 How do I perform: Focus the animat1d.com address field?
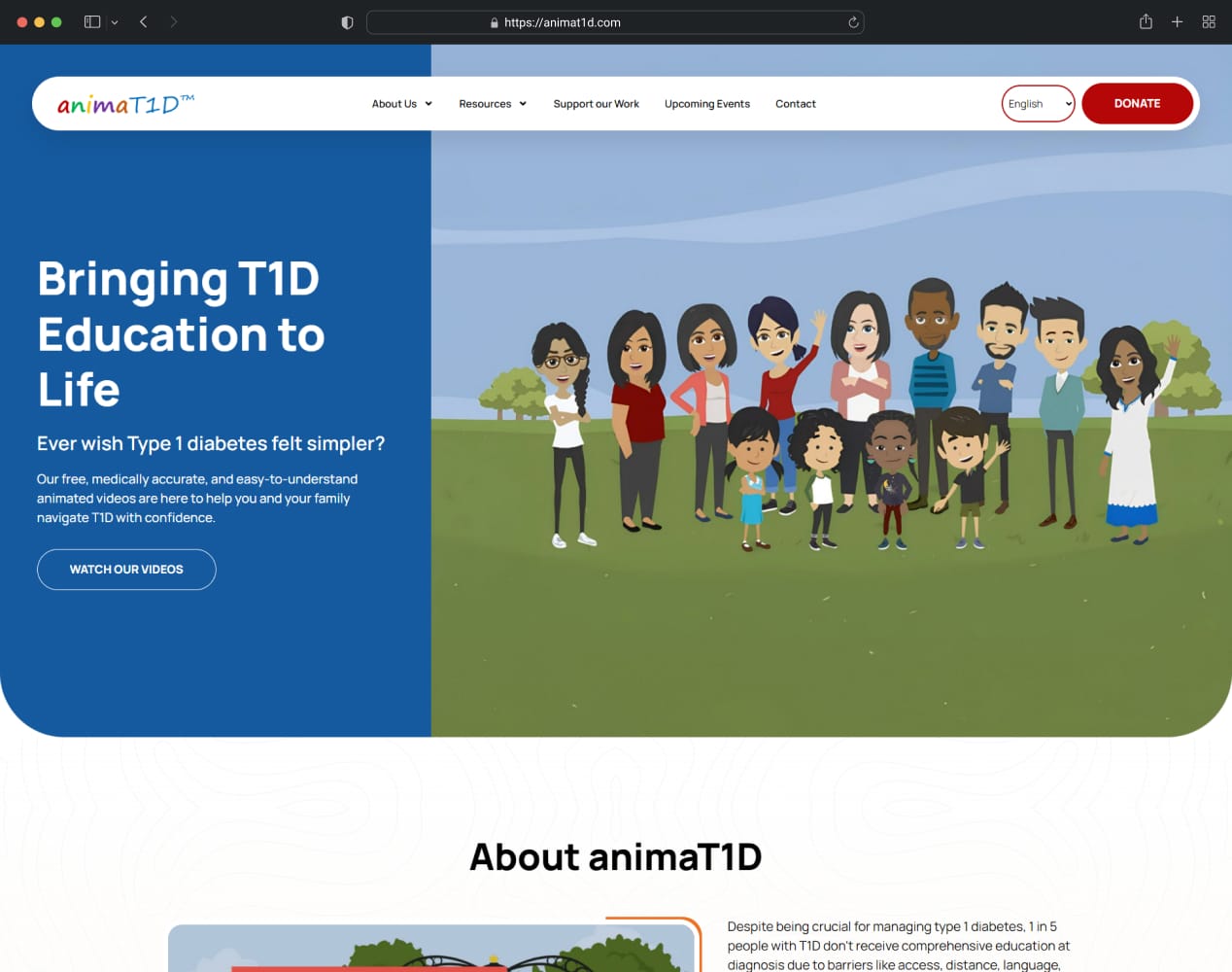[x=615, y=22]
